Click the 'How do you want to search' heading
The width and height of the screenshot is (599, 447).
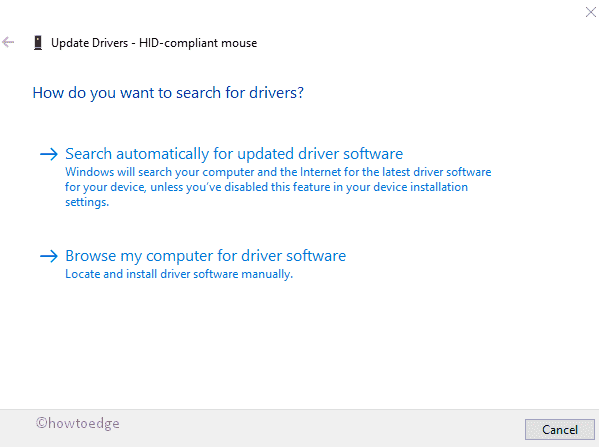pos(168,93)
